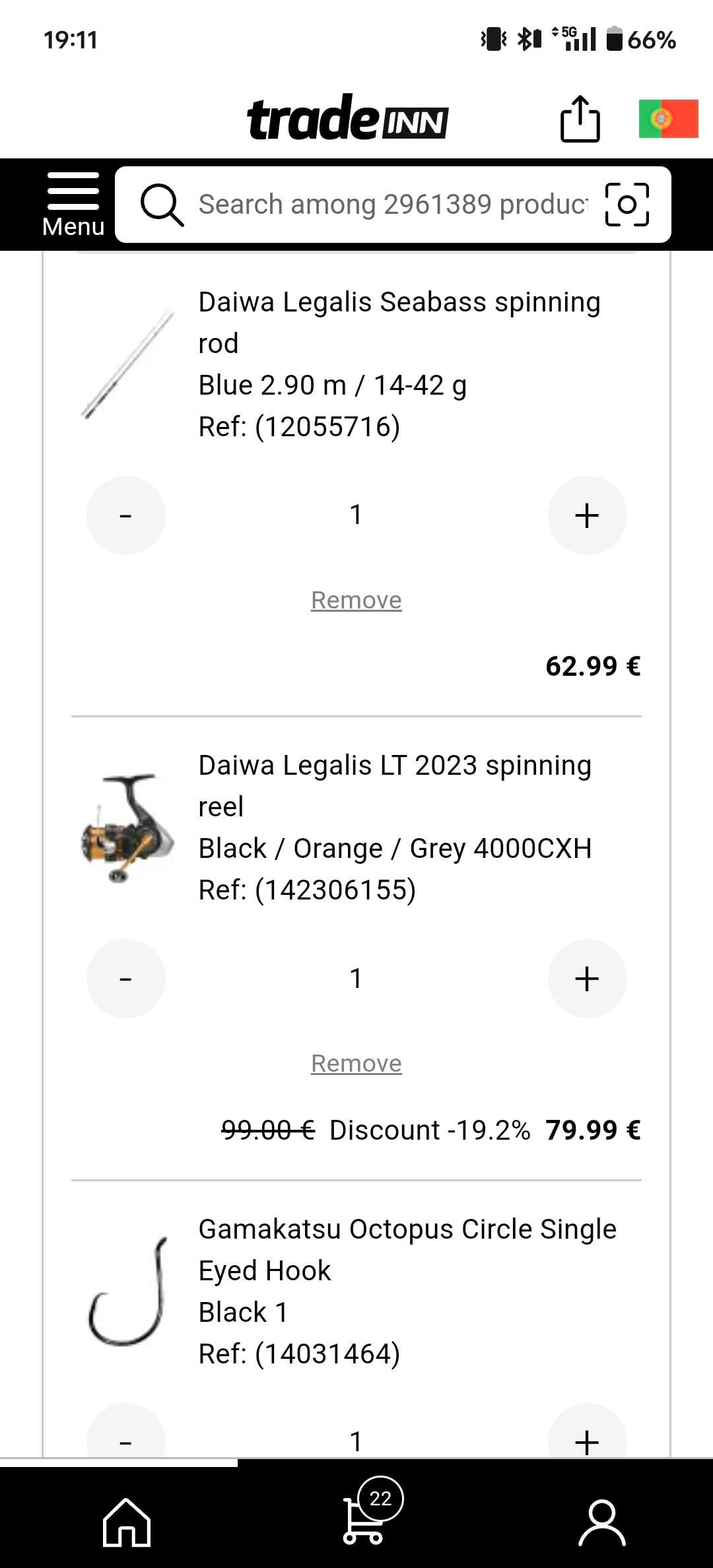Remove the Daiwa Legalis LT reel
The image size is (713, 1568).
click(x=356, y=1064)
